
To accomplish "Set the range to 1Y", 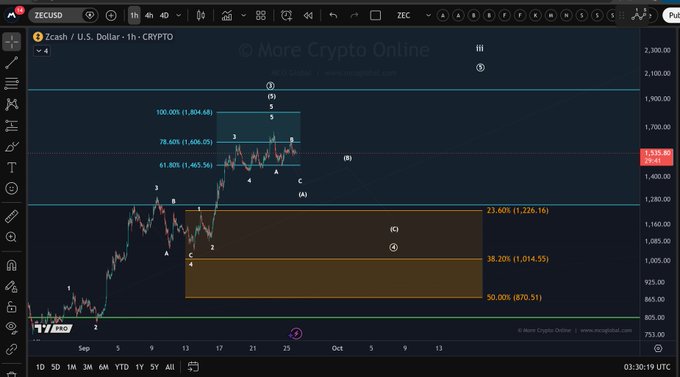I will [x=139, y=367].
